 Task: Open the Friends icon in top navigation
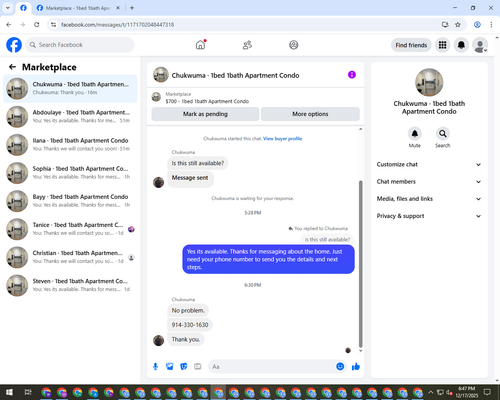[247, 45]
